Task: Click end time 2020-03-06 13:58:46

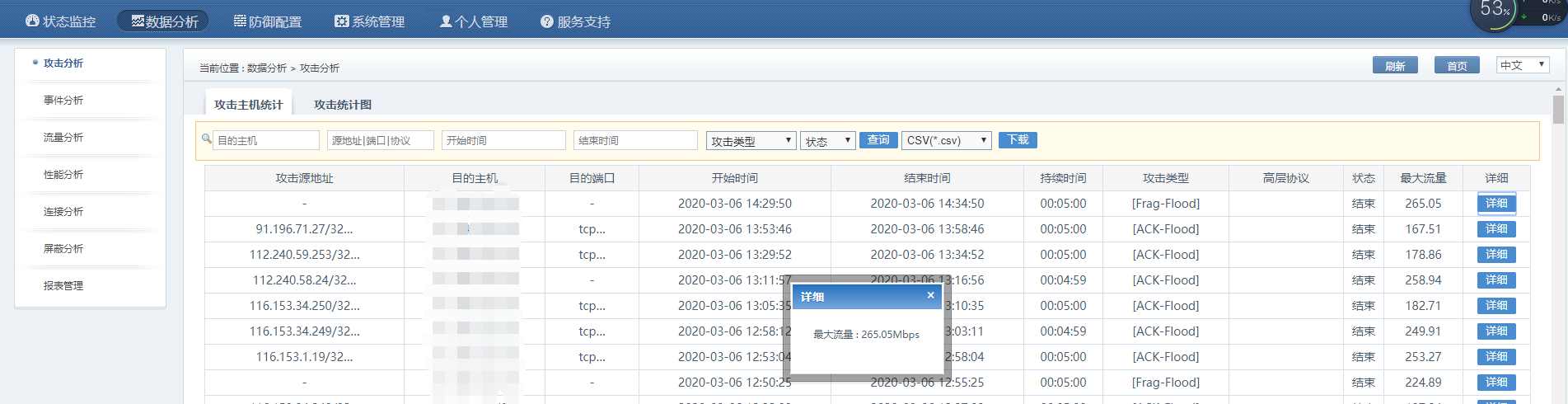Action: pyautogui.click(x=927, y=229)
